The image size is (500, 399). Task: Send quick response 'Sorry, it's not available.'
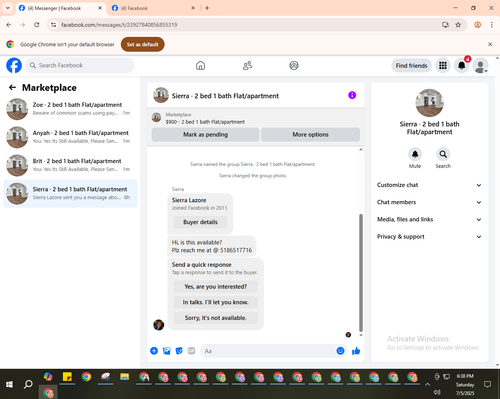(x=216, y=318)
